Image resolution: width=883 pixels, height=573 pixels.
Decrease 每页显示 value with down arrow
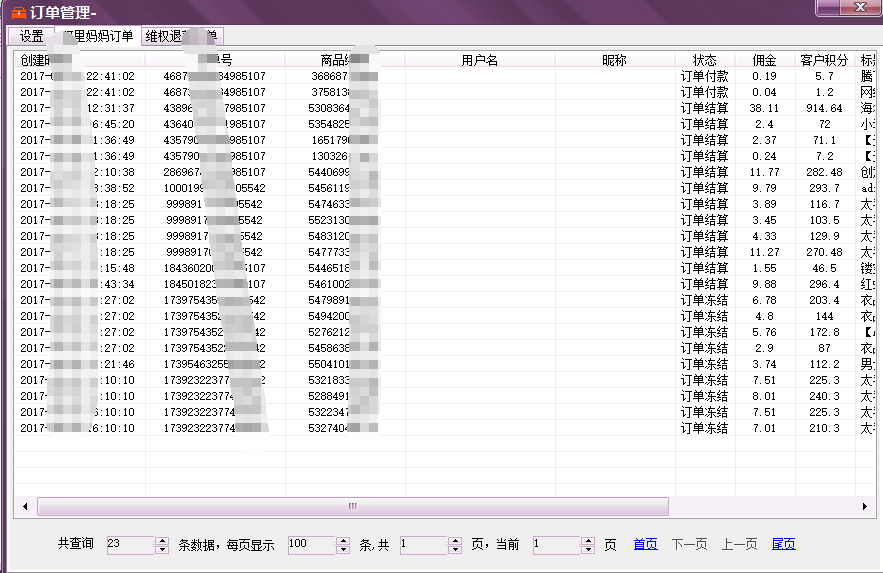click(343, 549)
